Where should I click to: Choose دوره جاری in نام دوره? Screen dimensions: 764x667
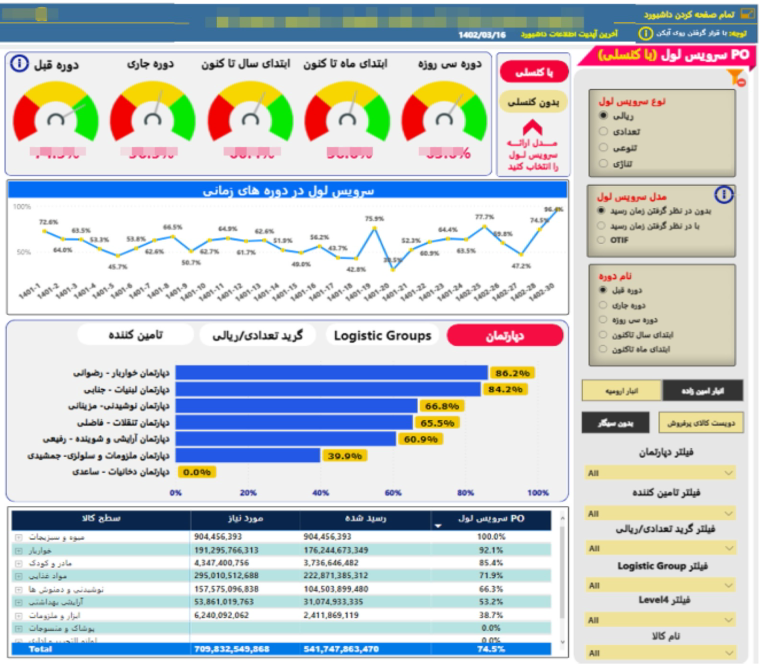(603, 305)
